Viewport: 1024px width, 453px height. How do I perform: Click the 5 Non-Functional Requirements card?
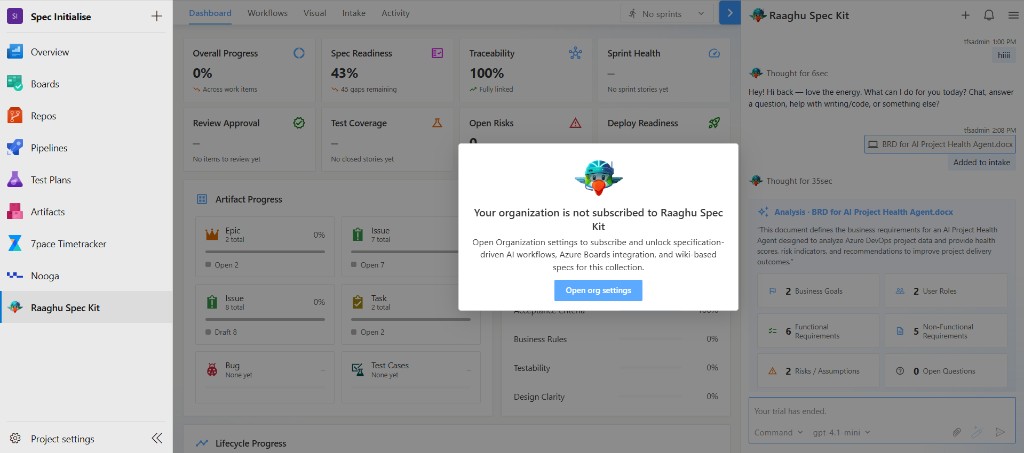pyautogui.click(x=946, y=331)
